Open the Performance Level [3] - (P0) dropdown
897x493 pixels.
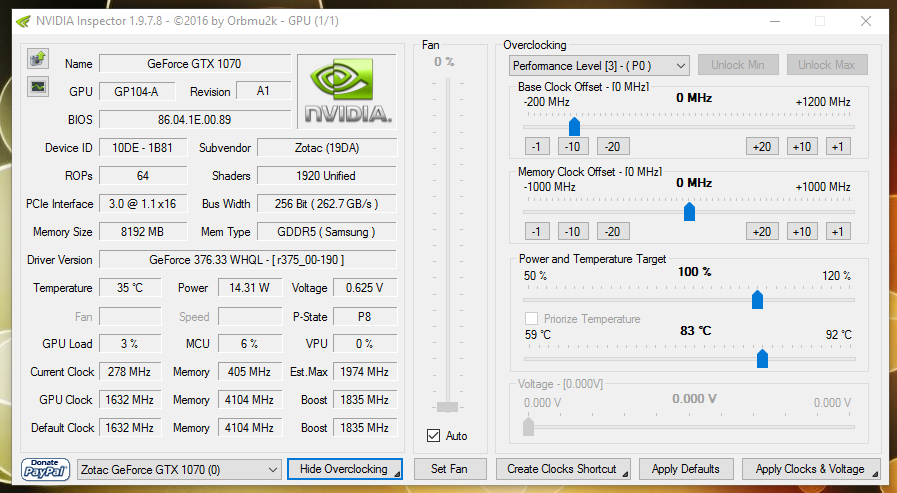[x=599, y=66]
